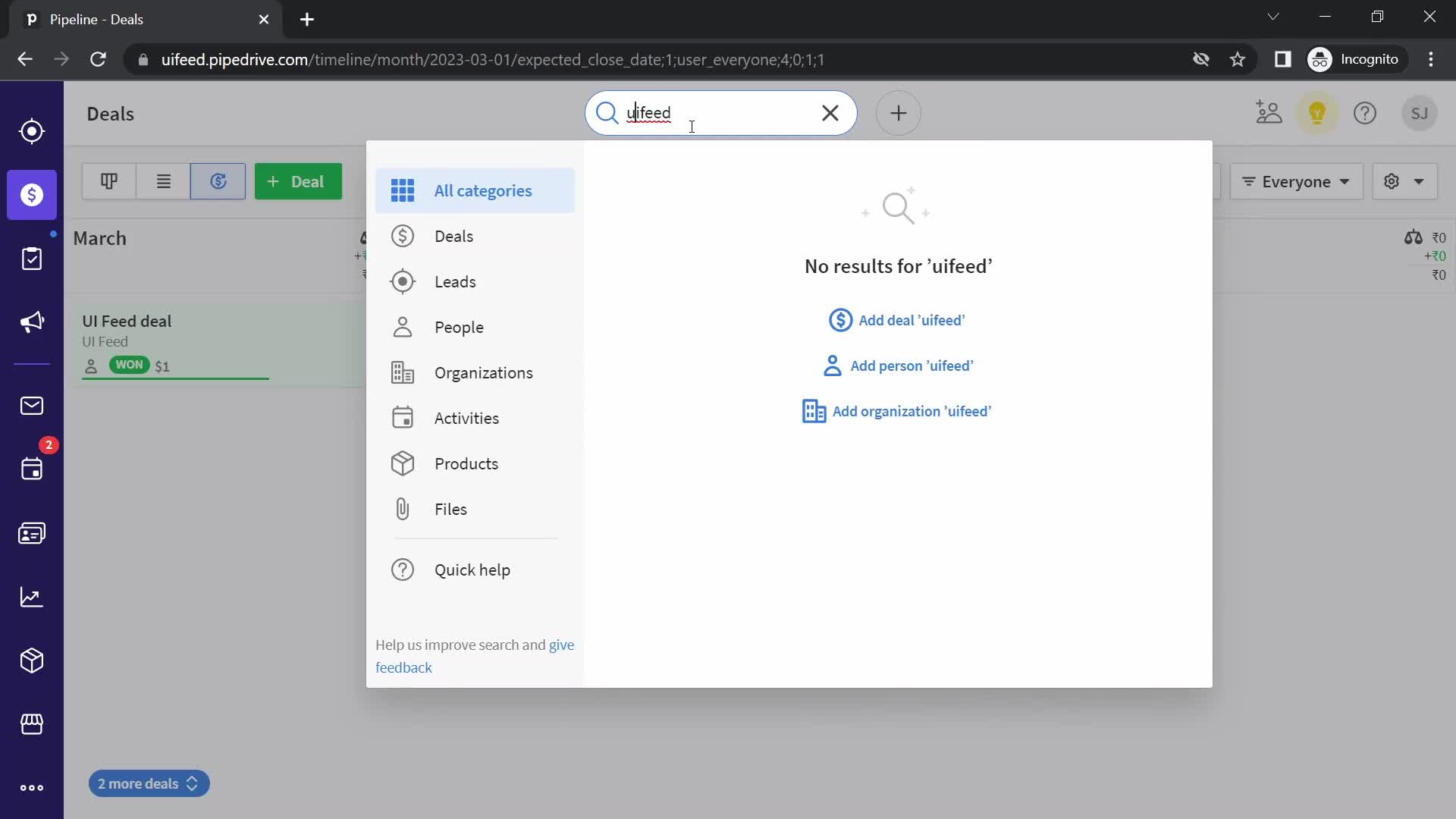1456x819 pixels.
Task: Click Add deal 'uifeed' link
Action: 897,320
